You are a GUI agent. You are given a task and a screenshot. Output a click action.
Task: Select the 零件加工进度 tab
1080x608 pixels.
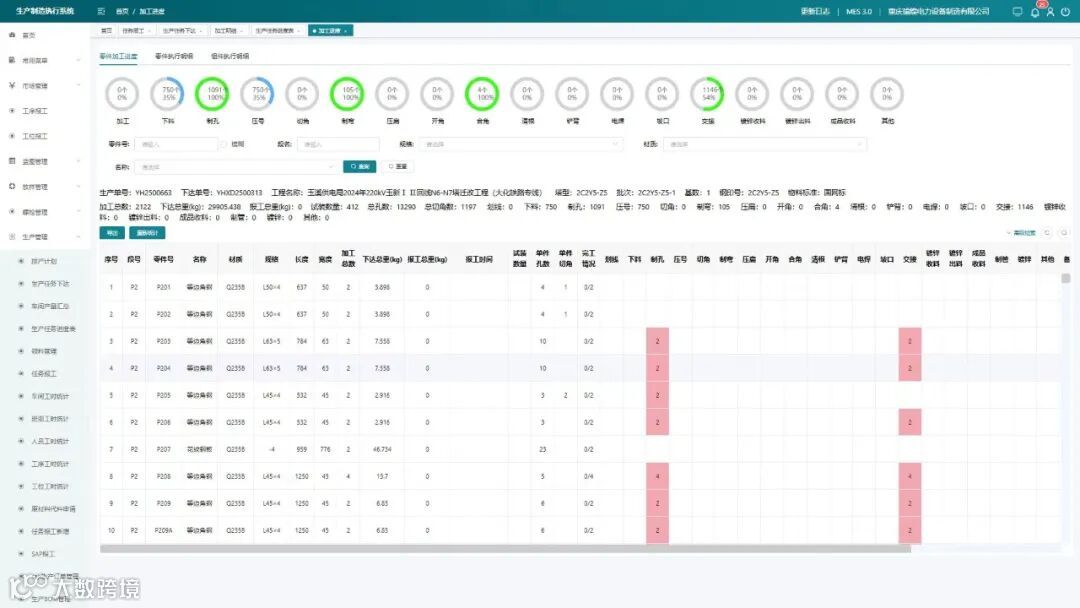118,56
